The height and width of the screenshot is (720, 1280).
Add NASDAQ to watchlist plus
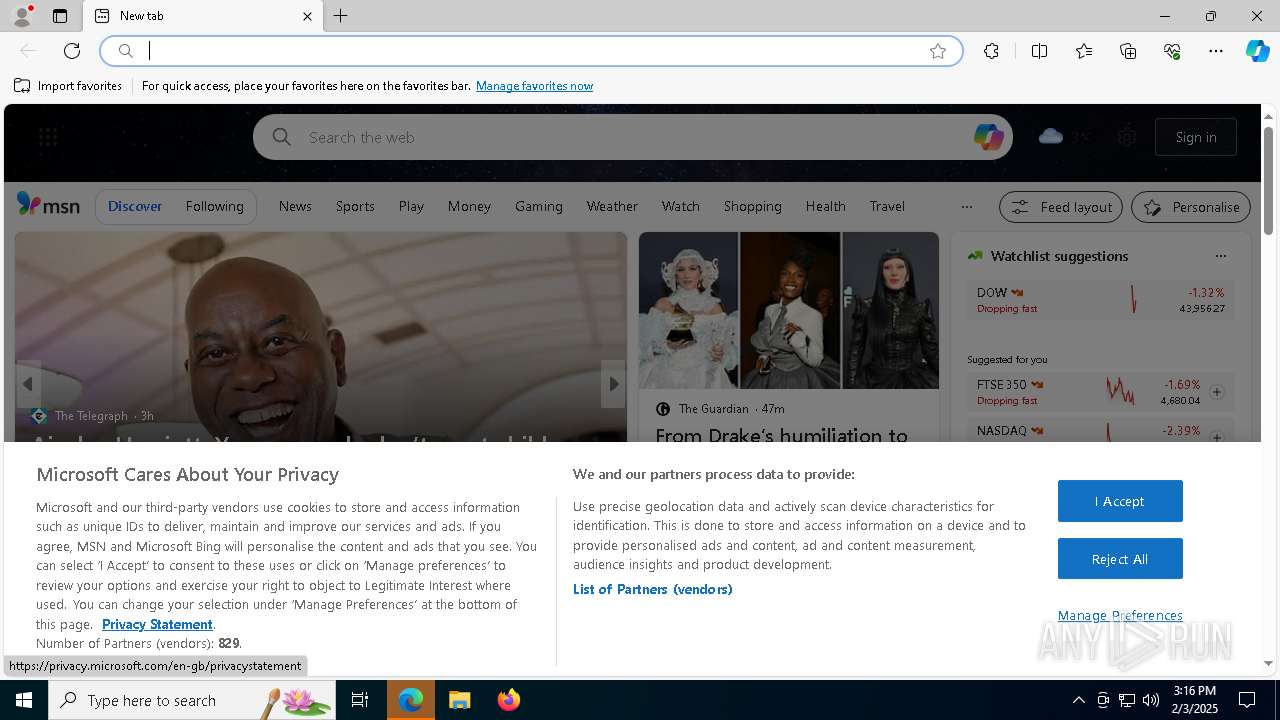coord(1217,436)
